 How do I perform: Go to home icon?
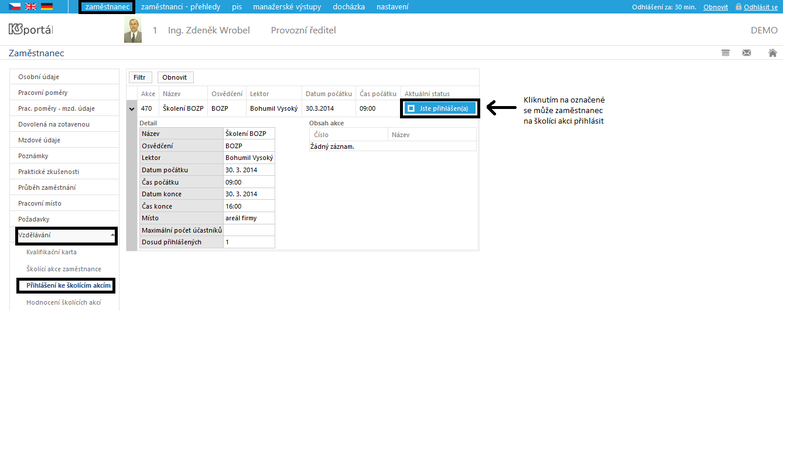(772, 53)
